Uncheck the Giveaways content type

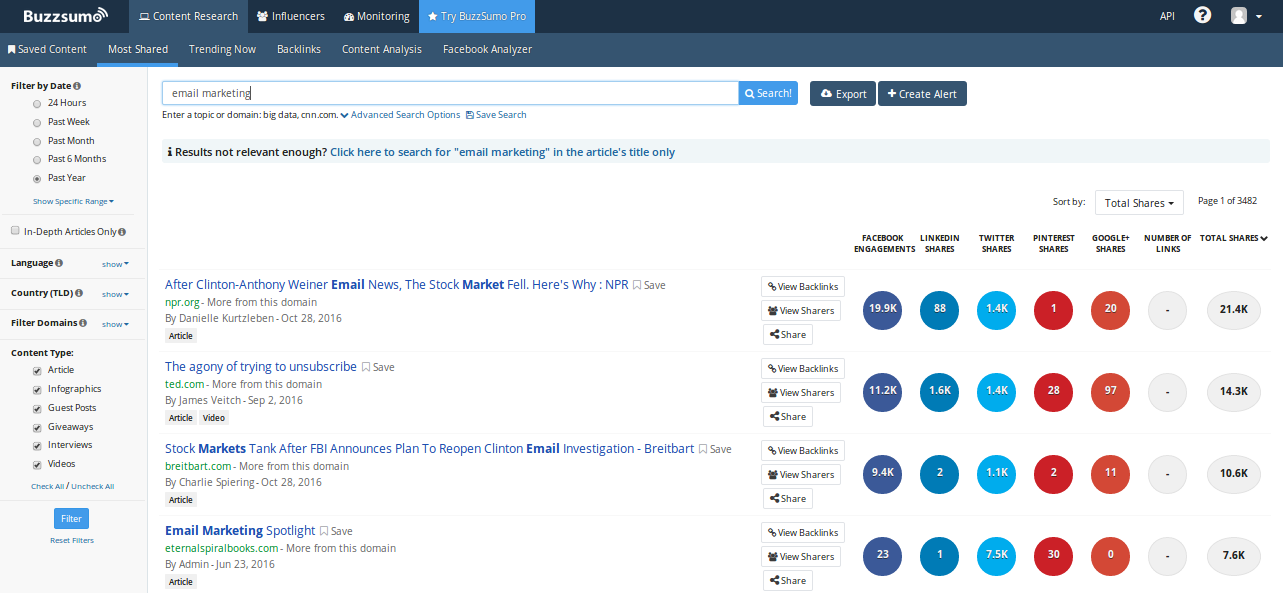tap(38, 427)
